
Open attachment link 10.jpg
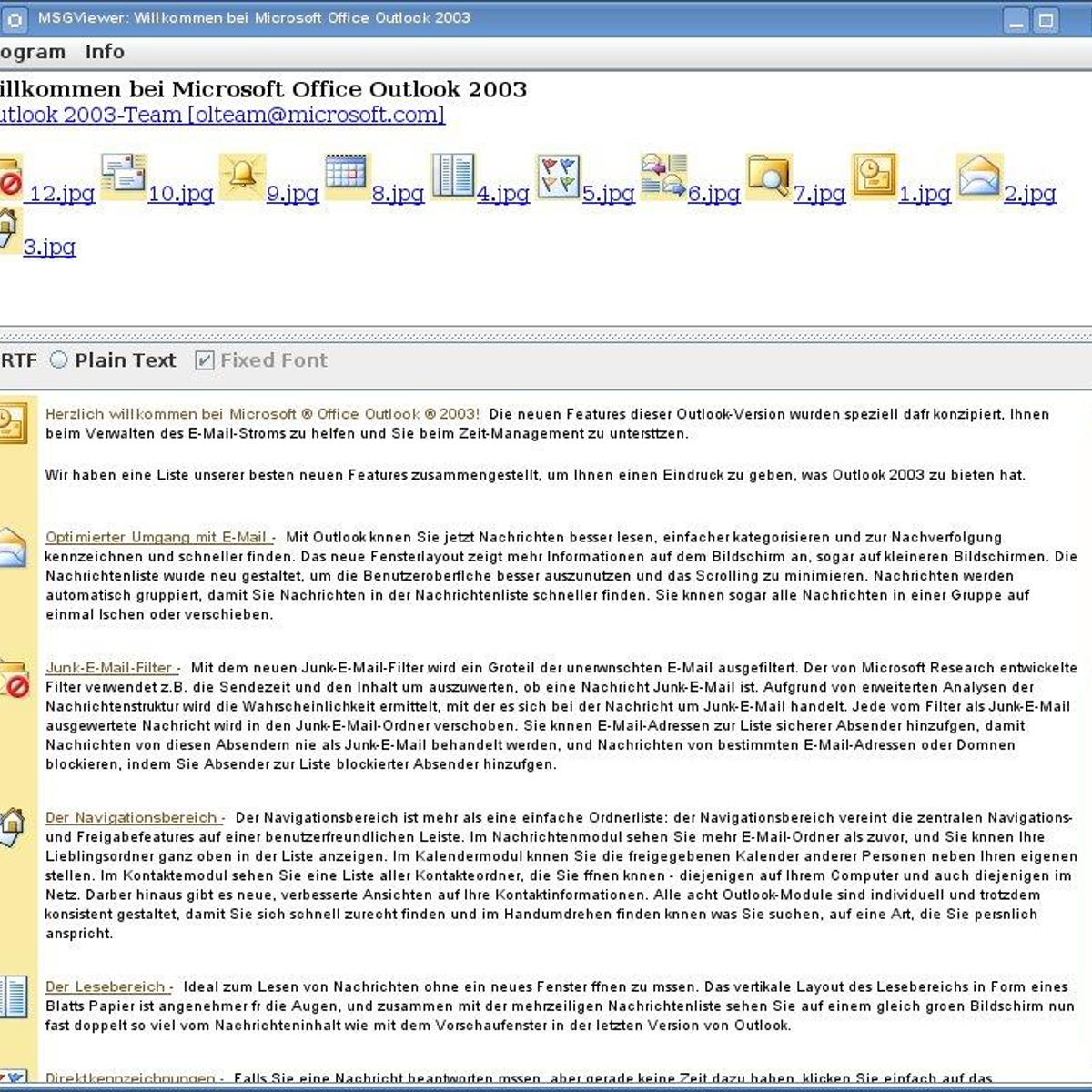tap(180, 193)
